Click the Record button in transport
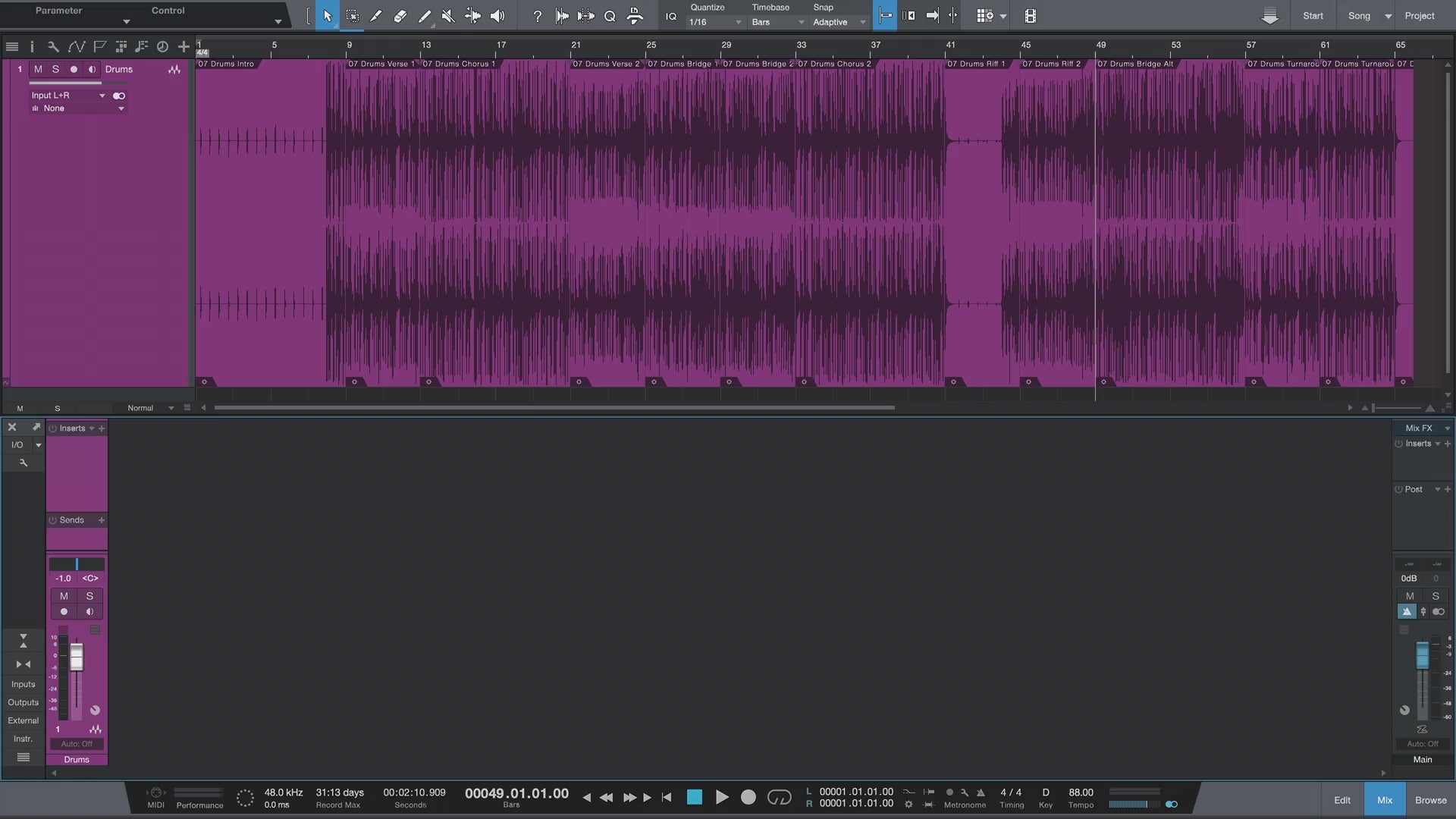 (748, 797)
